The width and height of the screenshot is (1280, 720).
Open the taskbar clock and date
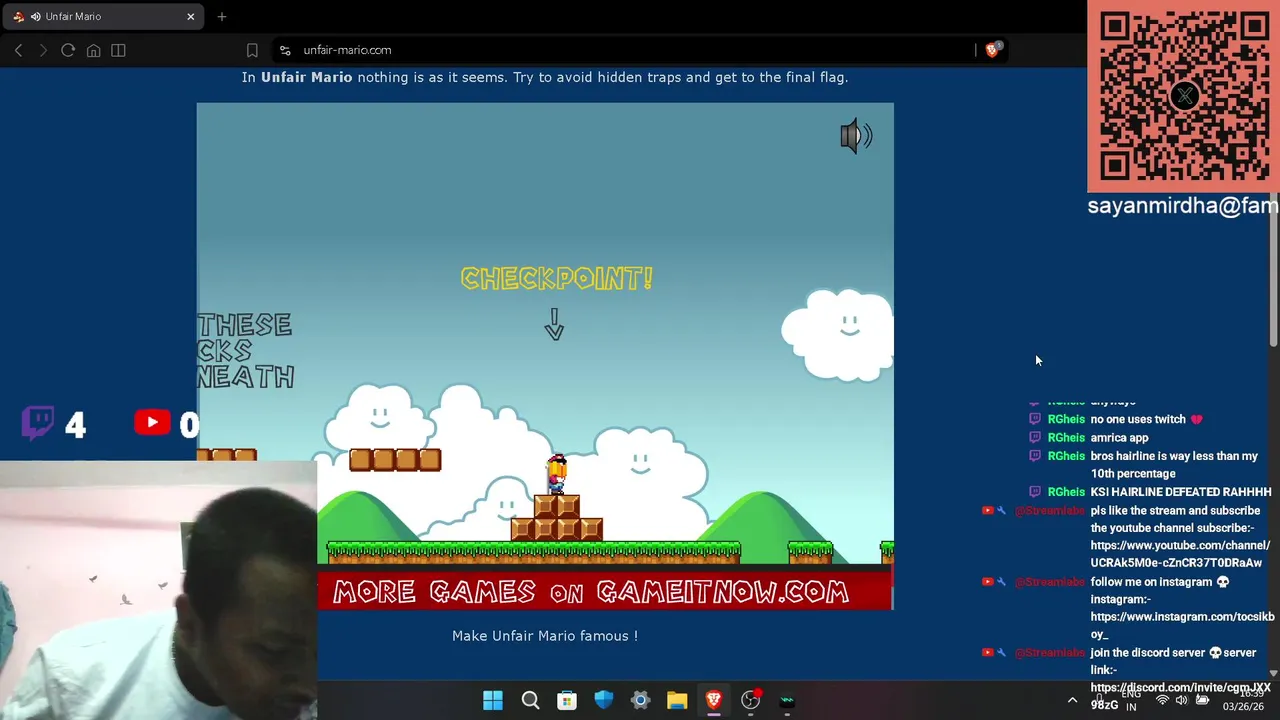1243,701
